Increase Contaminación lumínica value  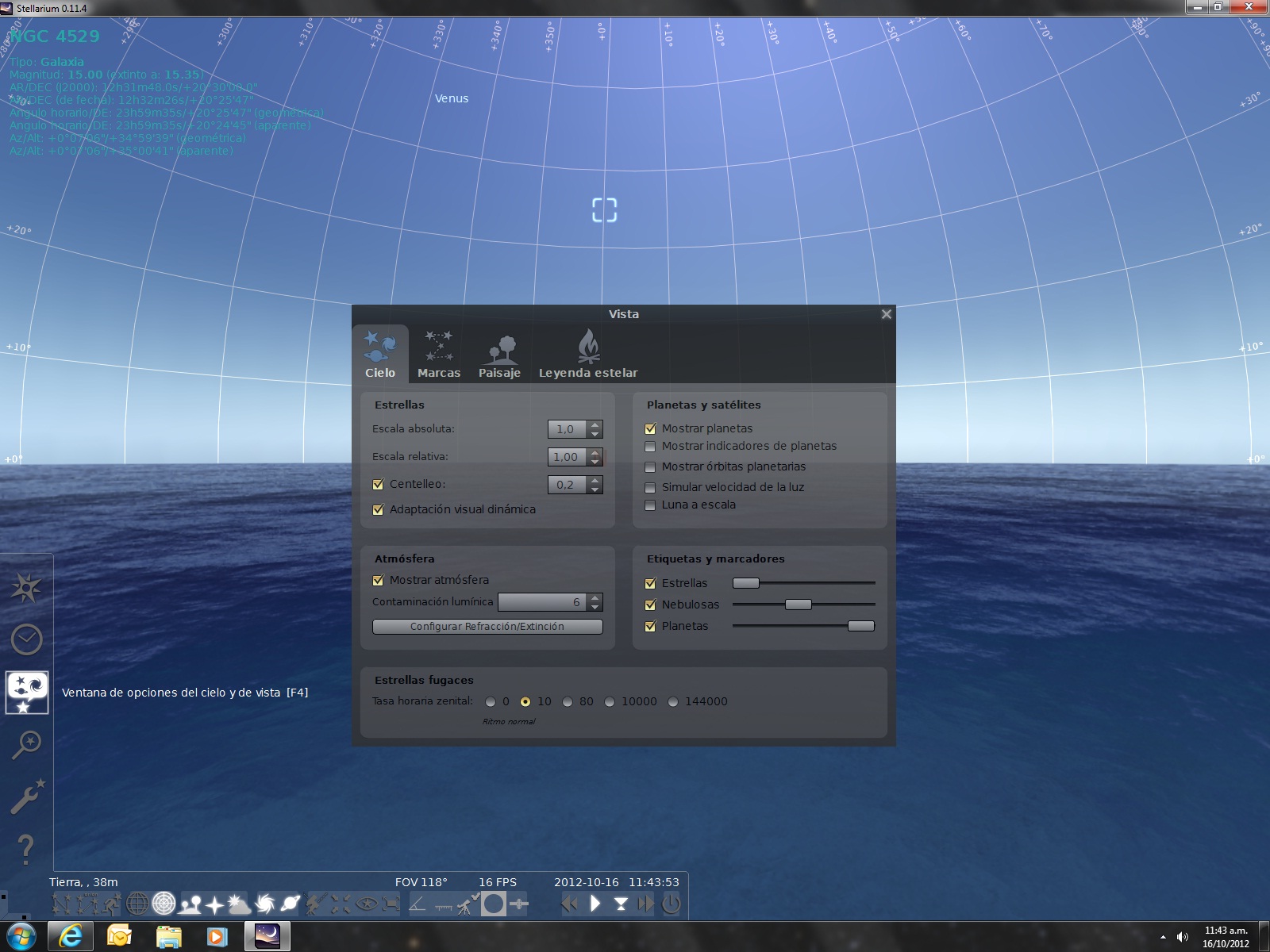(595, 597)
